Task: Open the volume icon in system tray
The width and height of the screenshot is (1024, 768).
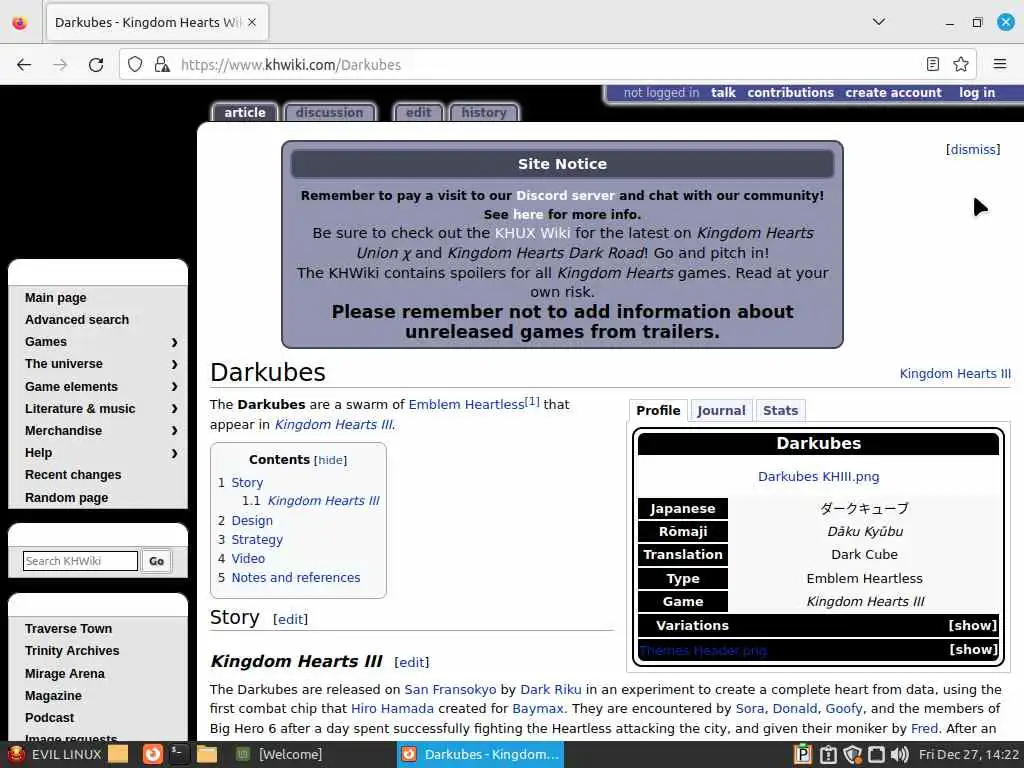Action: (x=899, y=754)
